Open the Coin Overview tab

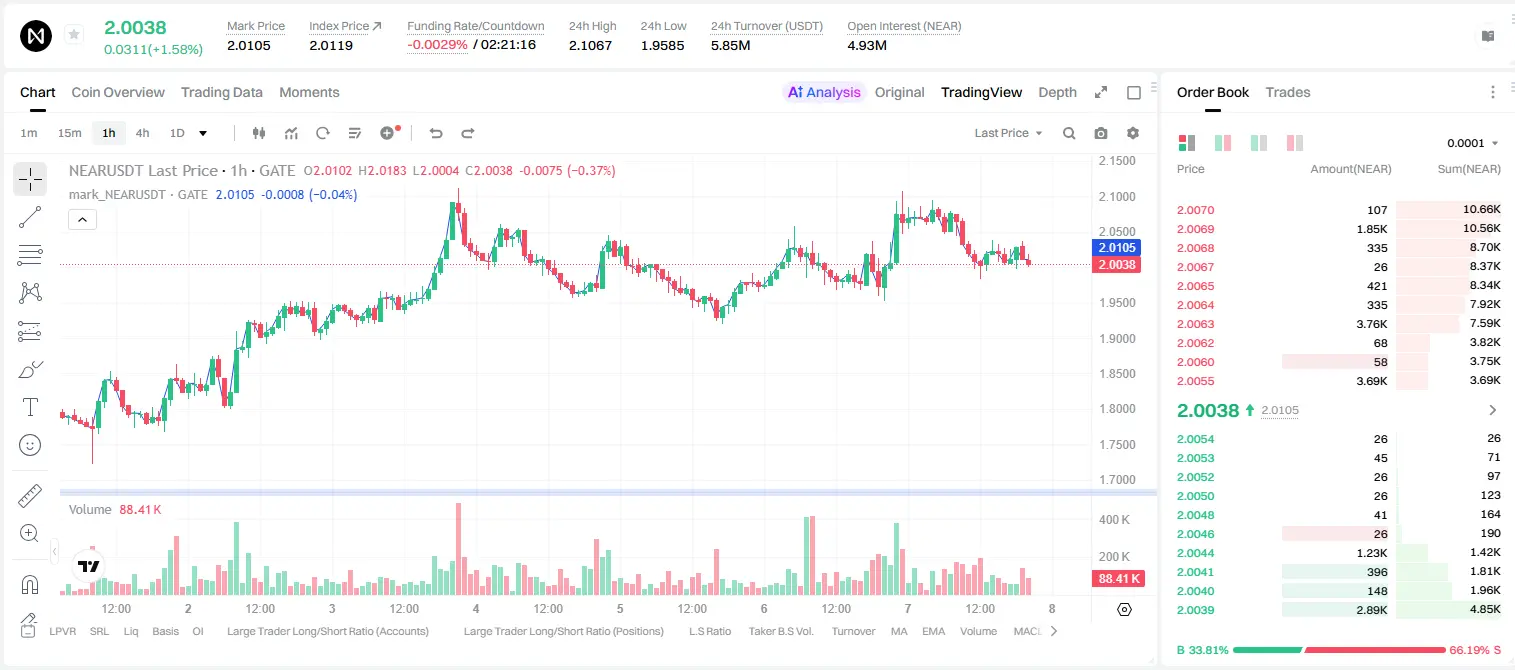point(118,92)
